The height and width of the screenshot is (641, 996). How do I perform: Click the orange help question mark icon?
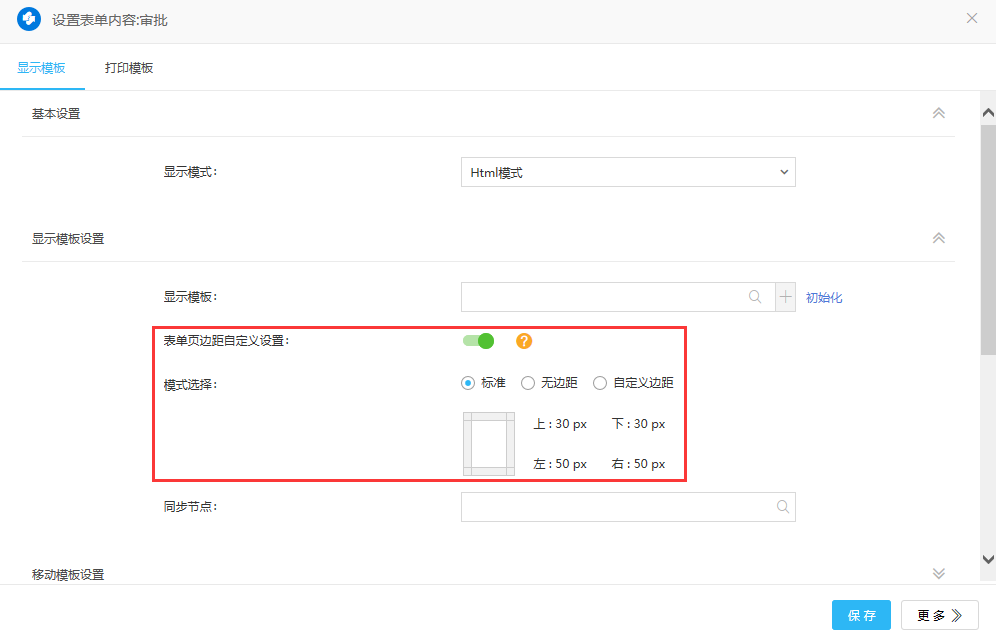pyautogui.click(x=524, y=341)
